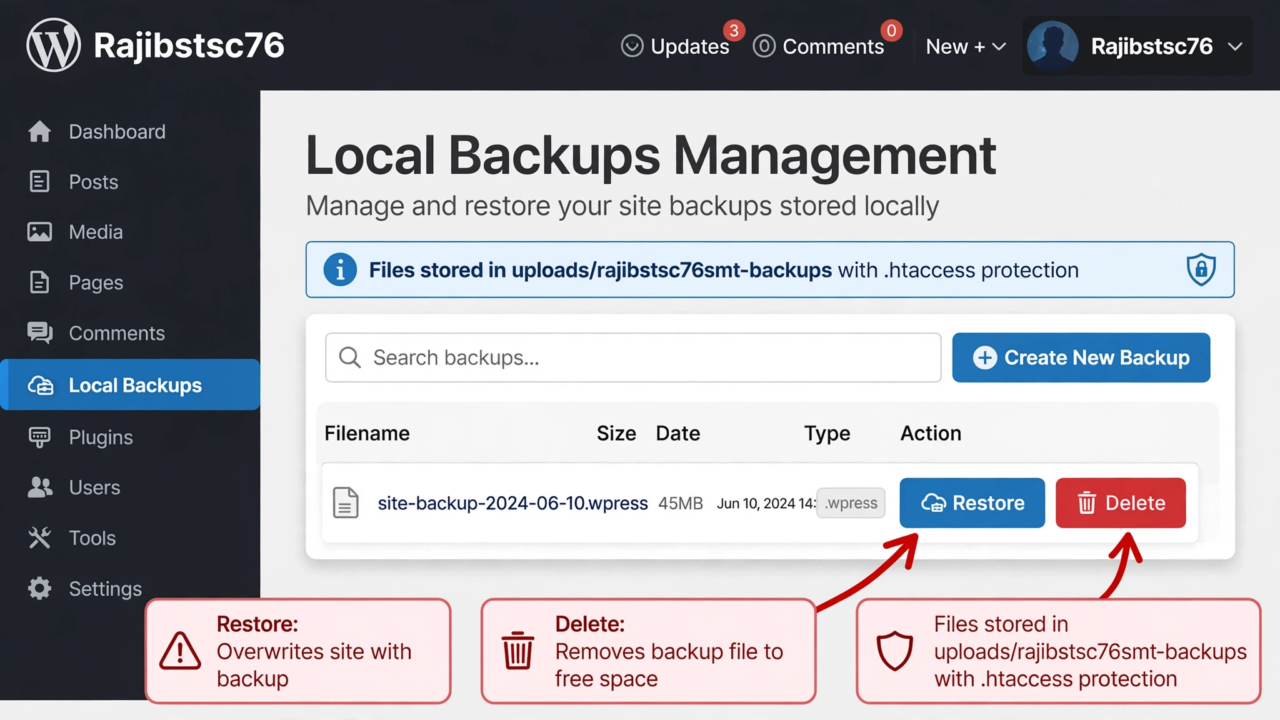Restore the site-backup-2024-06-10.wpress backup

pyautogui.click(x=972, y=503)
